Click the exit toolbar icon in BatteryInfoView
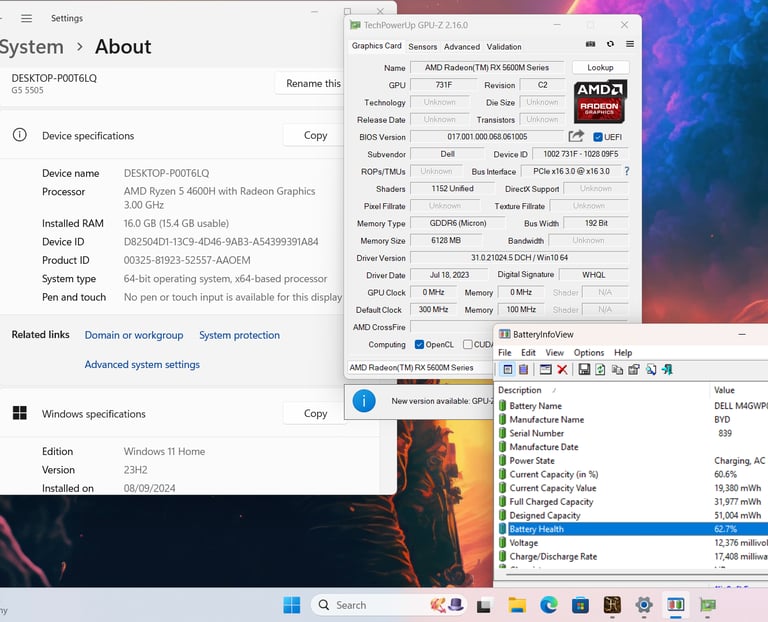This screenshot has height=622, width=768. pyautogui.click(x=667, y=369)
